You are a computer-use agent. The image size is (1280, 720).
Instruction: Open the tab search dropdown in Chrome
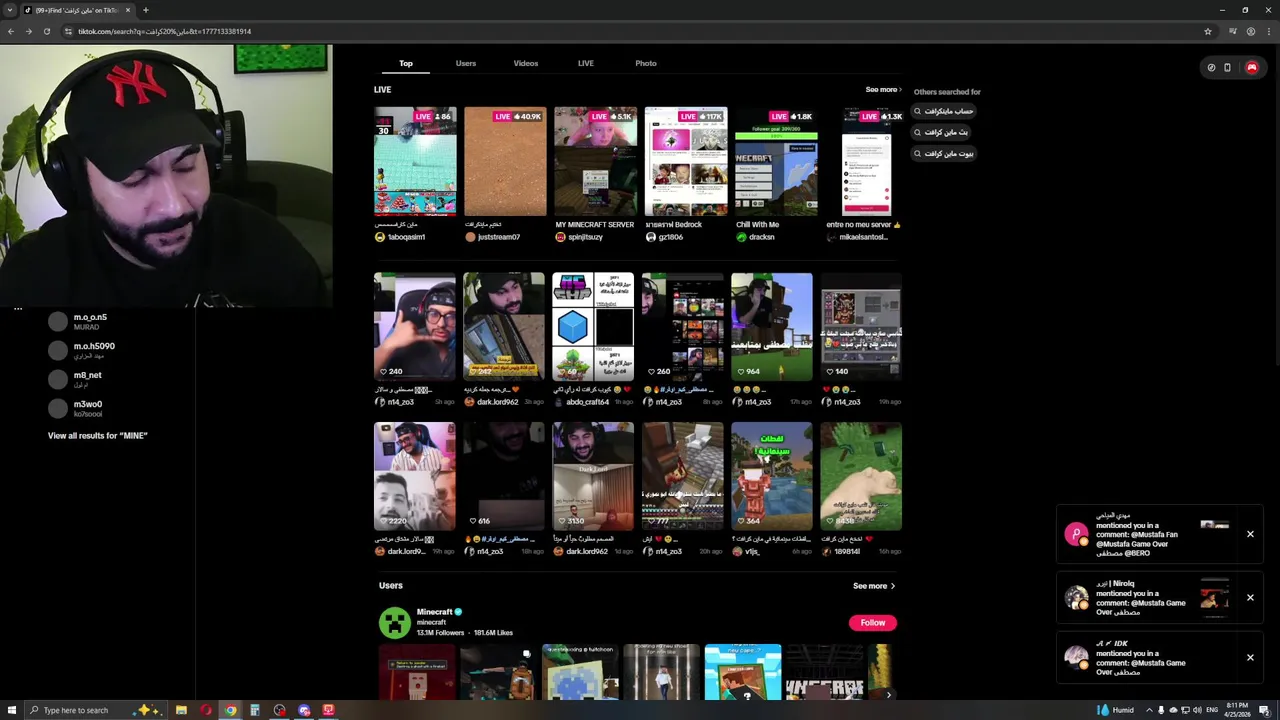10,10
